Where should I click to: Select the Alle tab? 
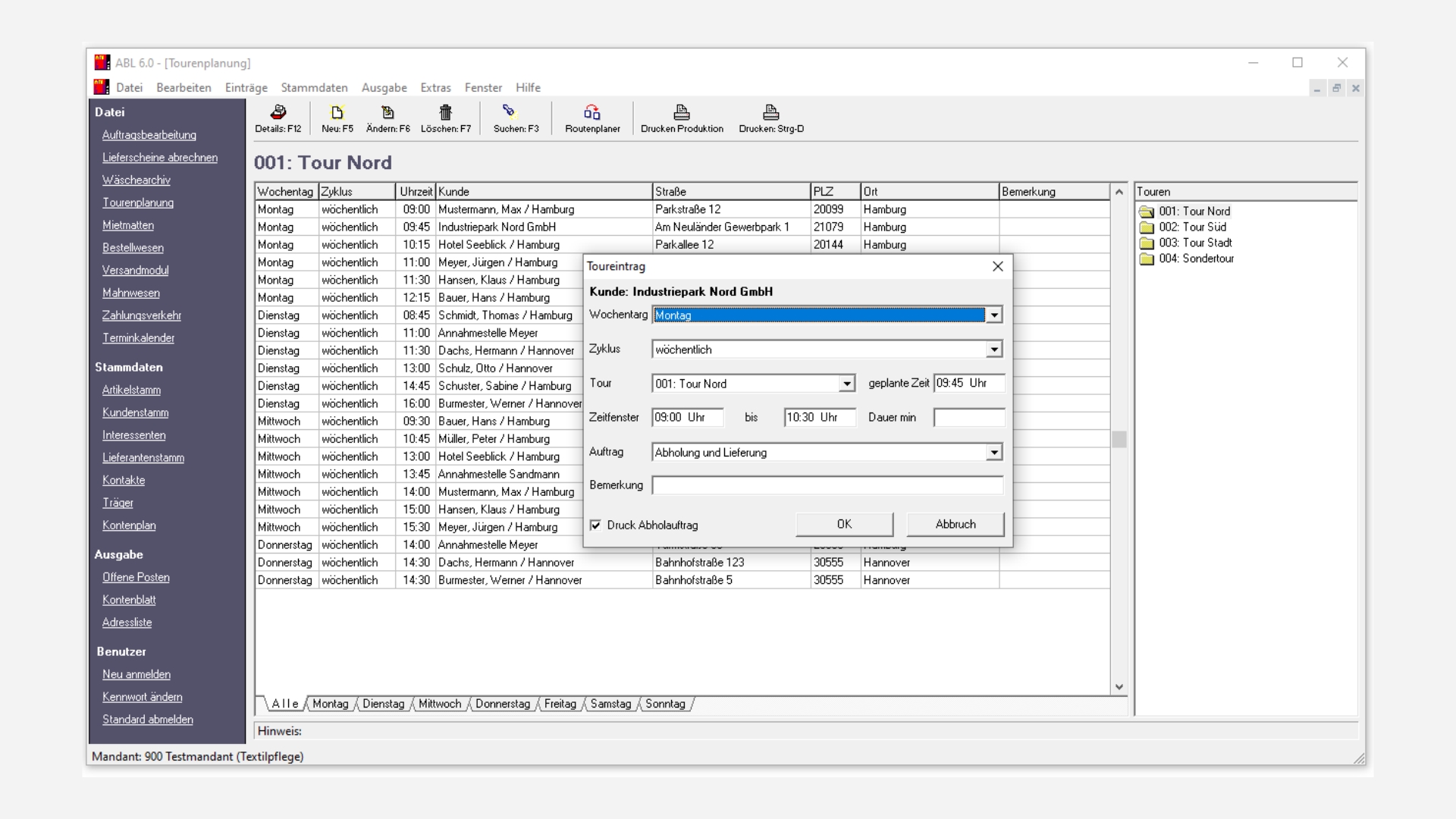(285, 704)
